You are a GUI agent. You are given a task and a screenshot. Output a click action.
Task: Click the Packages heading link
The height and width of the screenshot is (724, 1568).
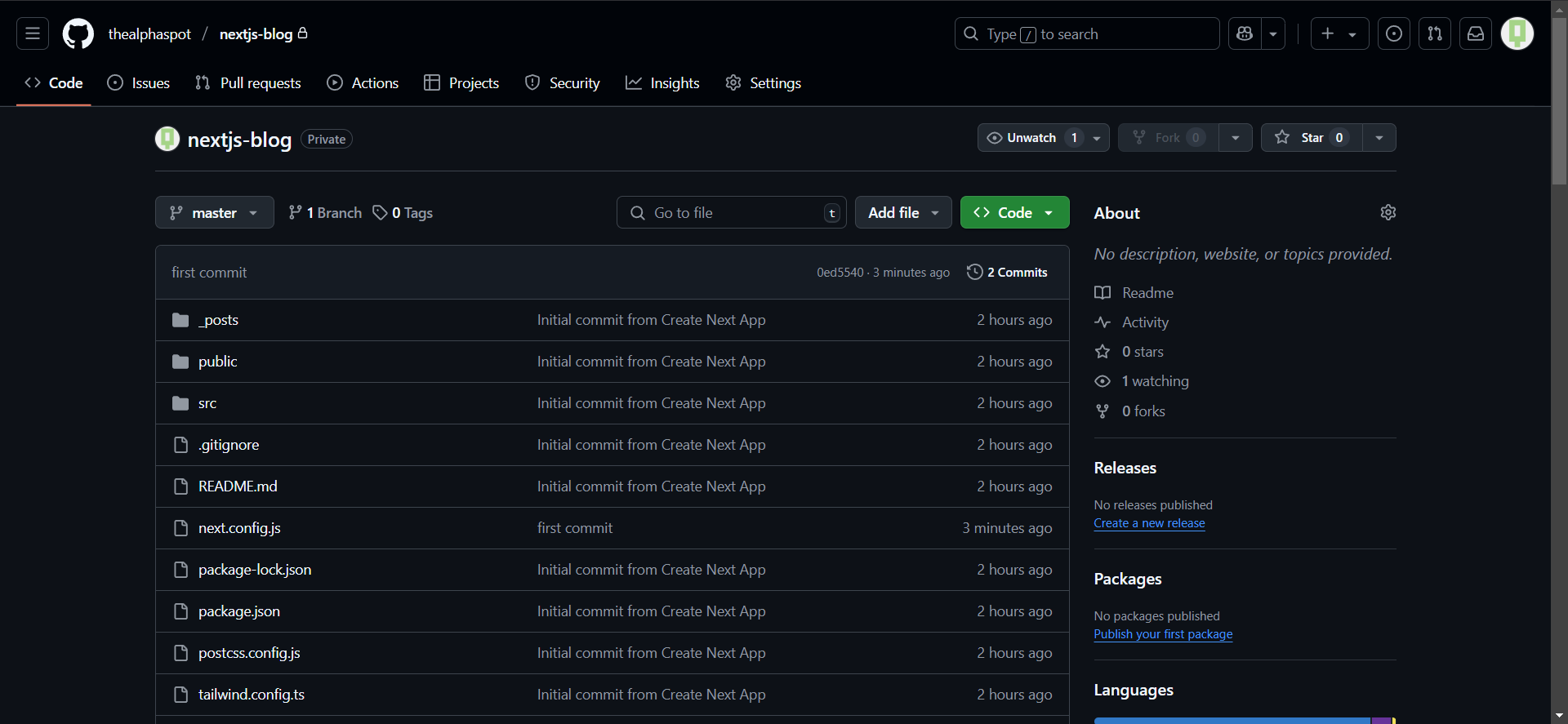pyautogui.click(x=1128, y=579)
